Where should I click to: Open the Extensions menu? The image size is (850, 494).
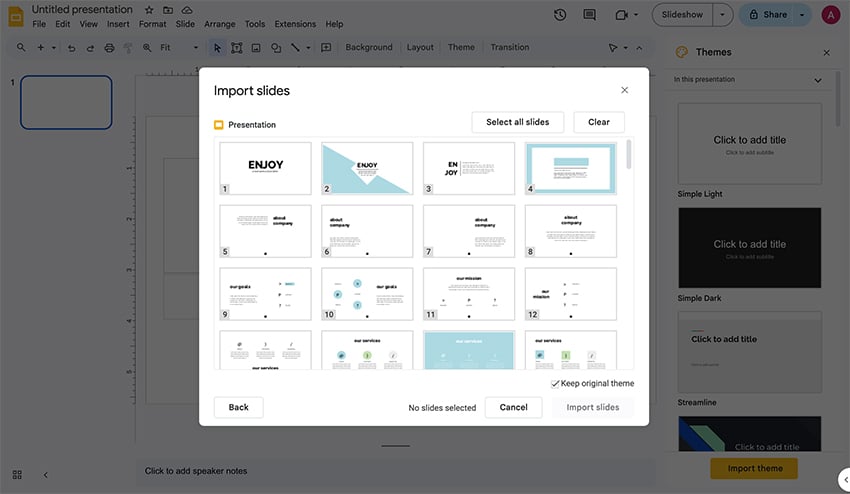coord(295,24)
